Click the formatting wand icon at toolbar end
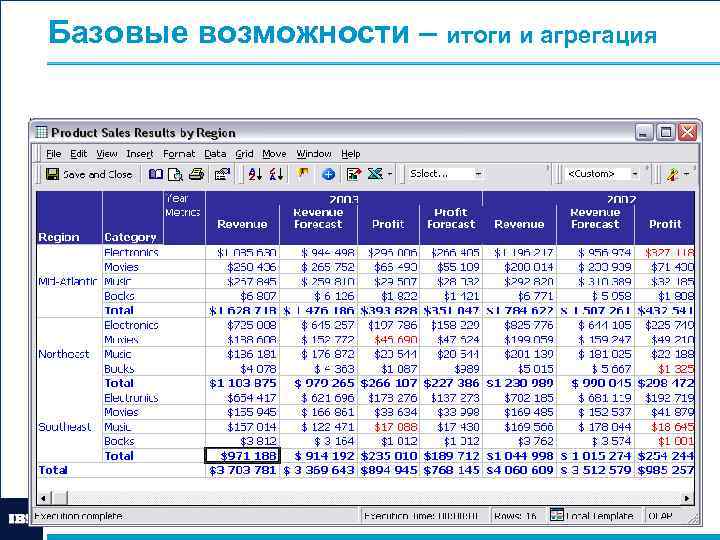Viewport: 720px width, 540px height. point(672,174)
